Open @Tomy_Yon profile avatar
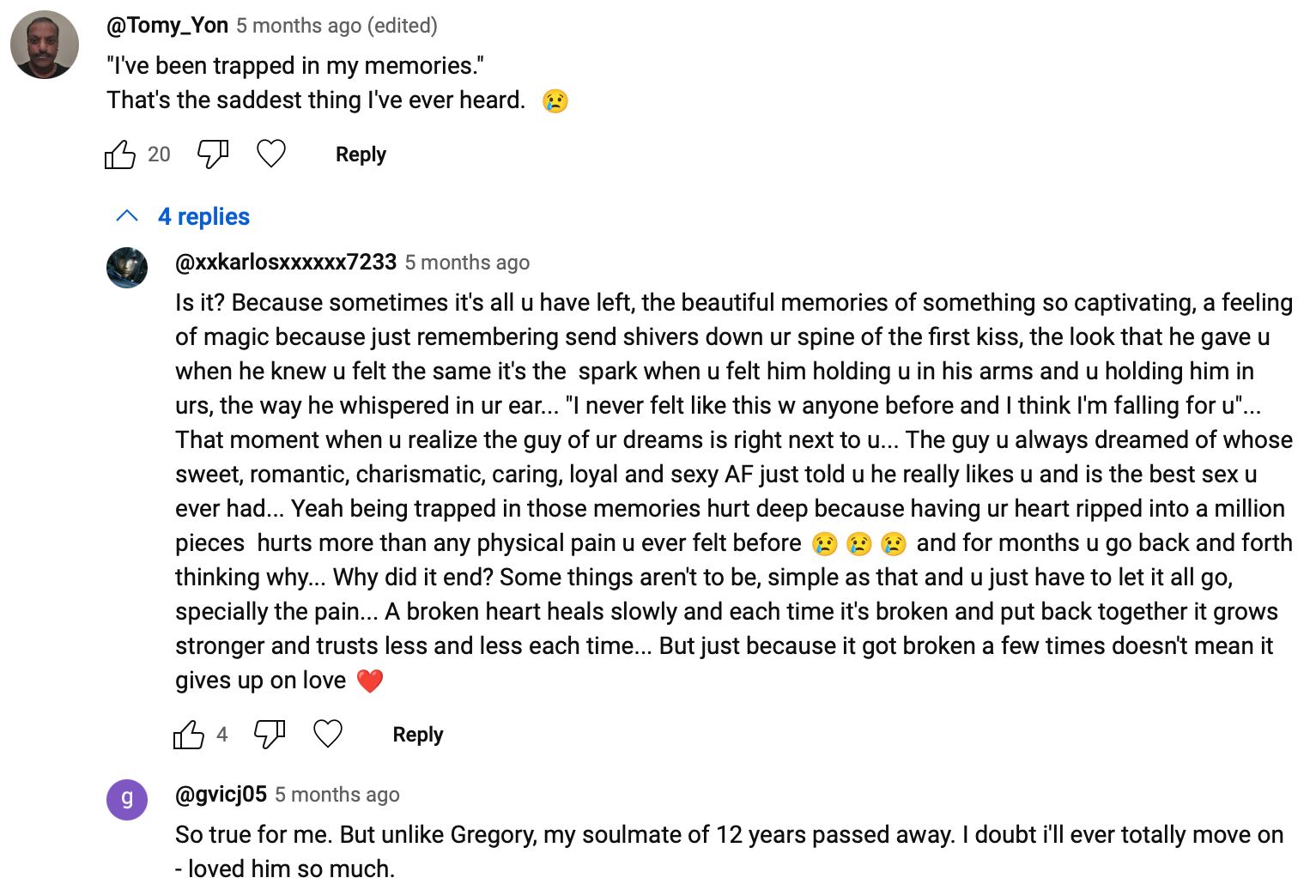The height and width of the screenshot is (896, 1316). [45, 45]
